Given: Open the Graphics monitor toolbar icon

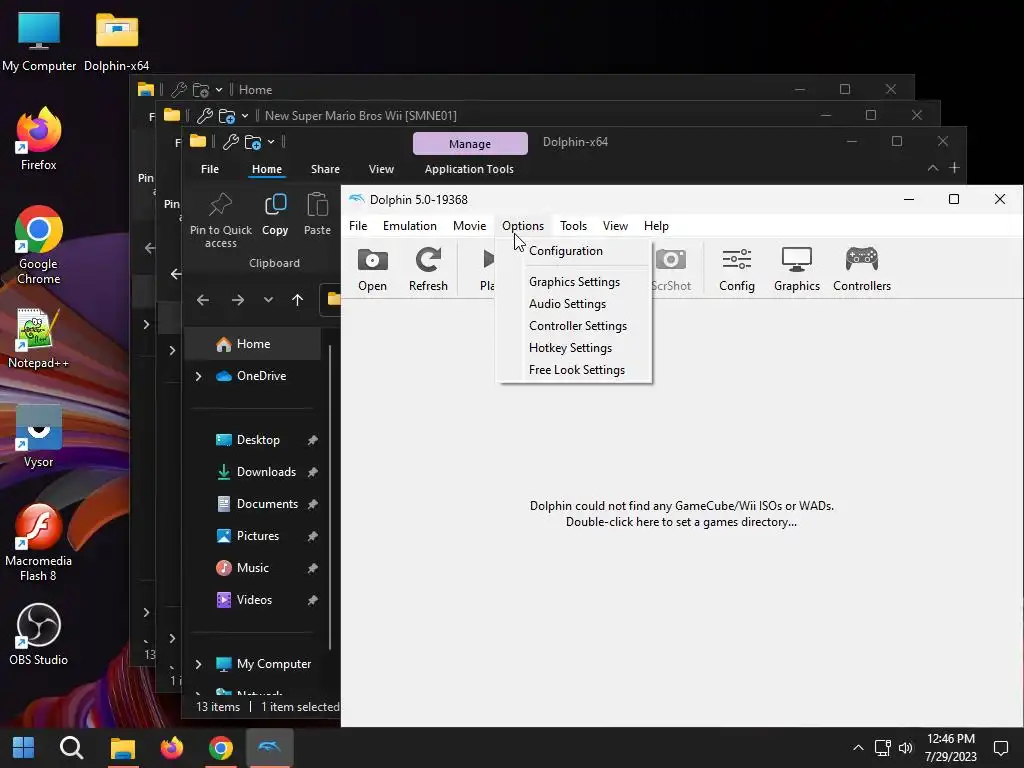Looking at the screenshot, I should [x=797, y=269].
